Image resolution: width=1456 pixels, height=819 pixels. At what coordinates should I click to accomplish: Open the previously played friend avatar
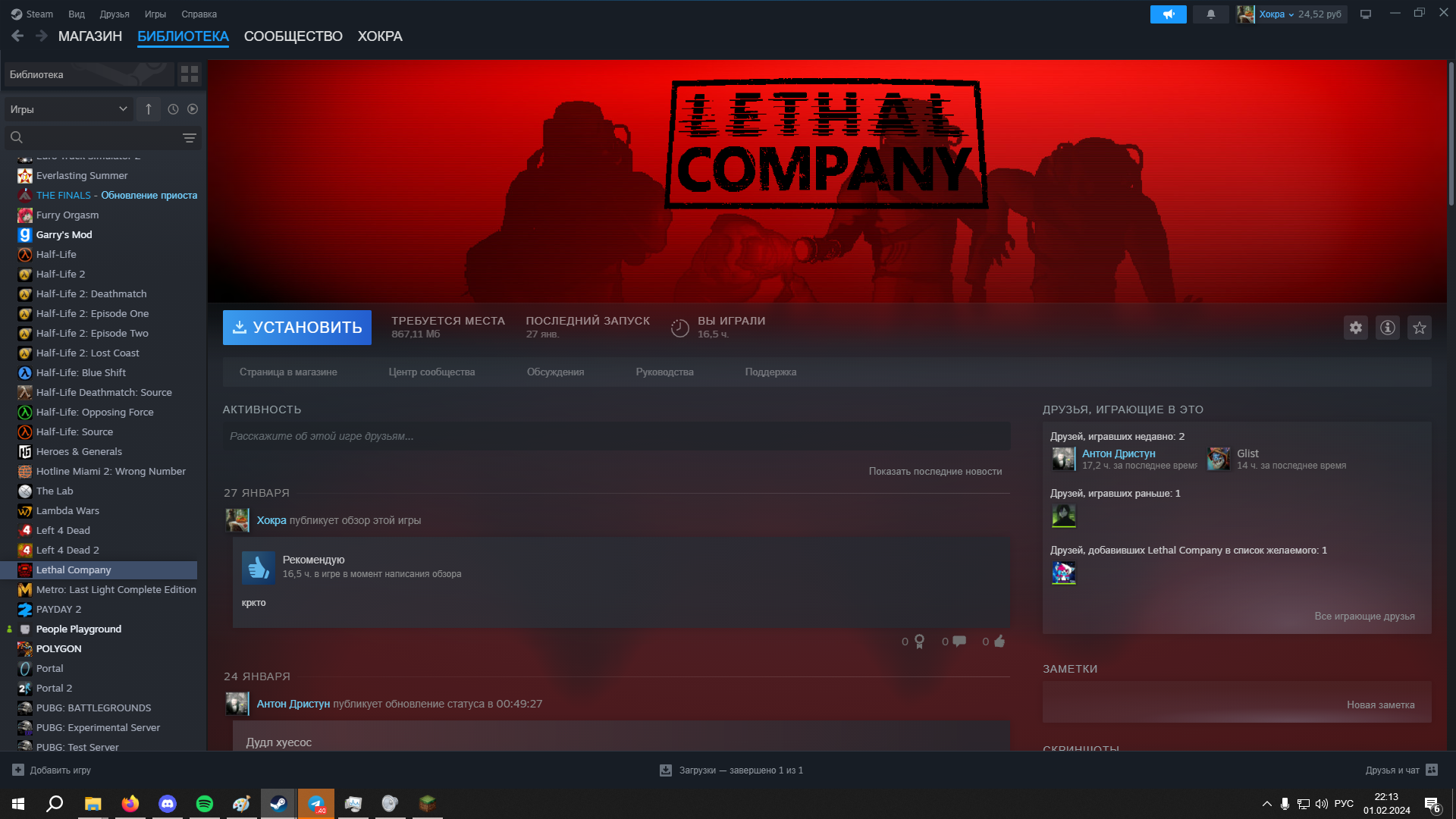coord(1064,516)
